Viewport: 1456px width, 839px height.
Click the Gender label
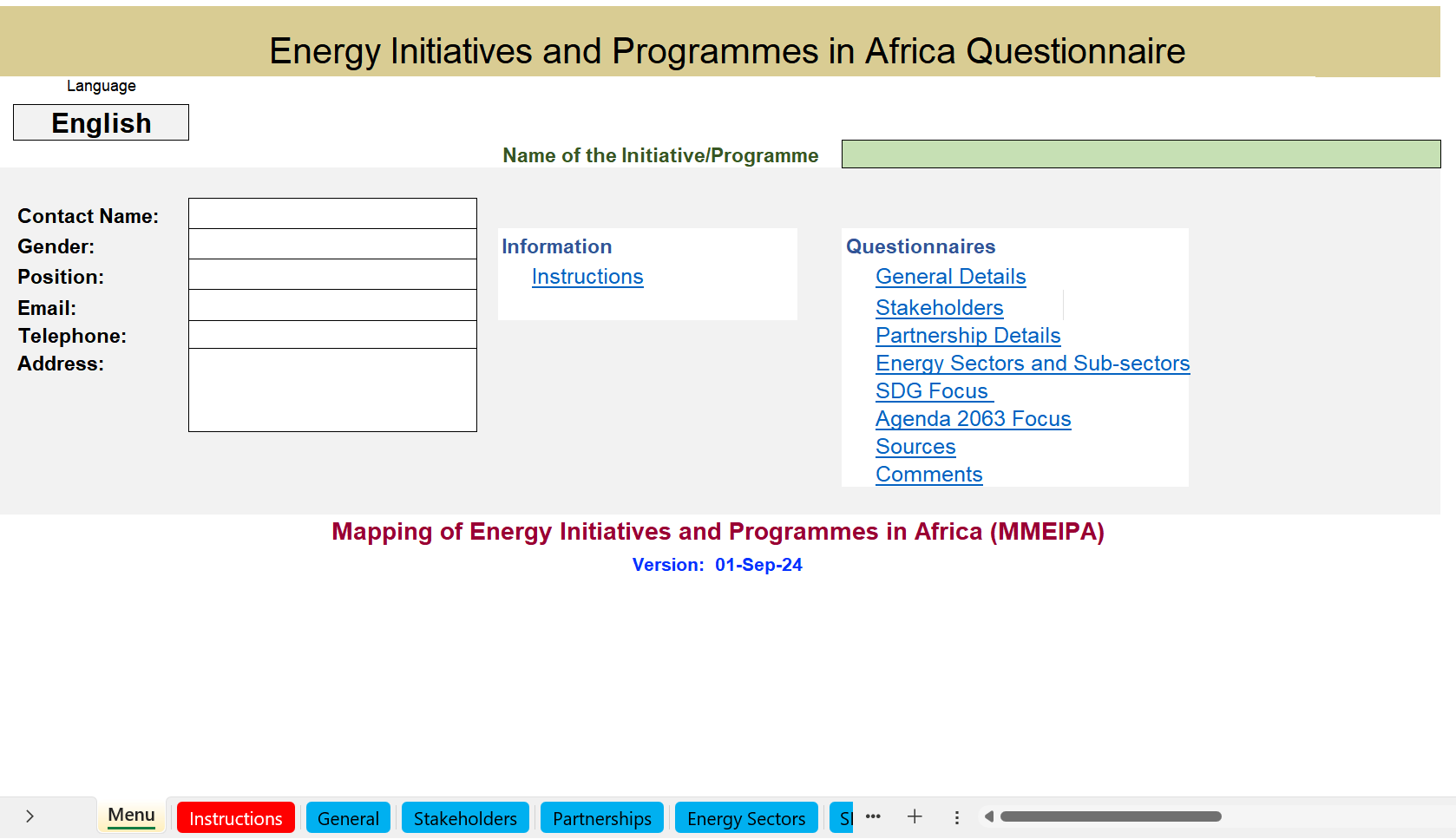[x=56, y=246]
